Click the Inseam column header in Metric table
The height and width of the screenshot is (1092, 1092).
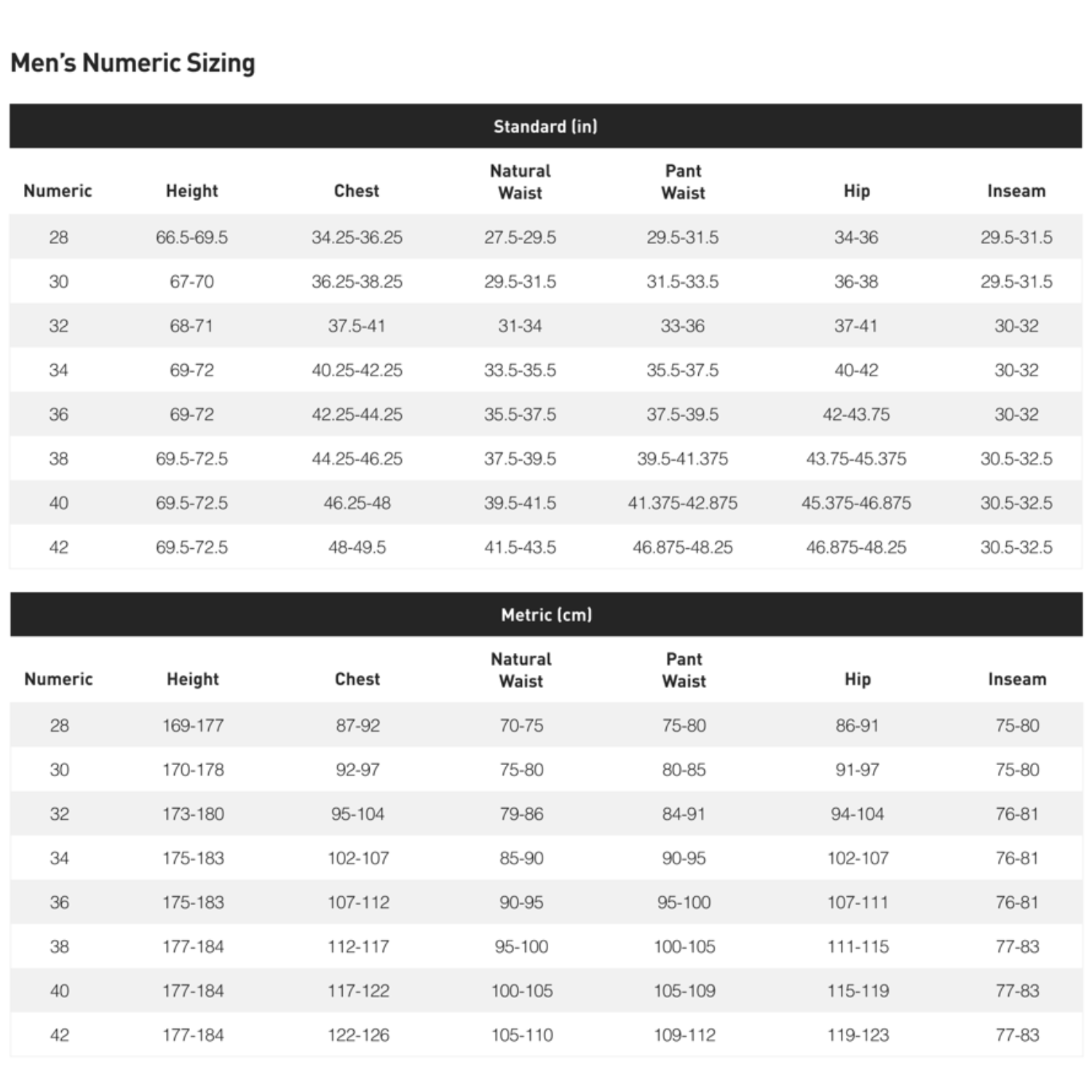point(1017,679)
